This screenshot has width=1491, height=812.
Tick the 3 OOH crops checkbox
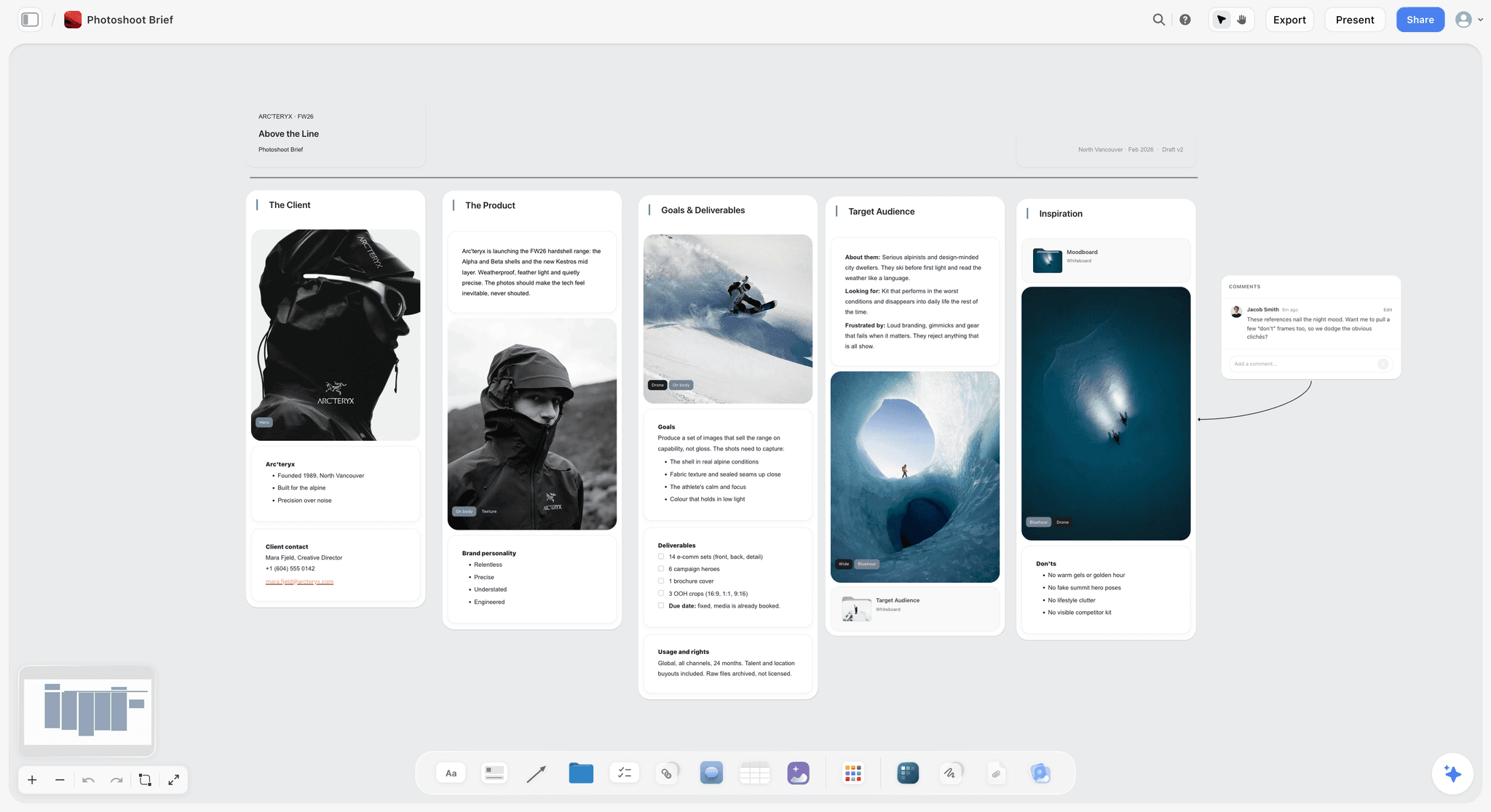[661, 593]
